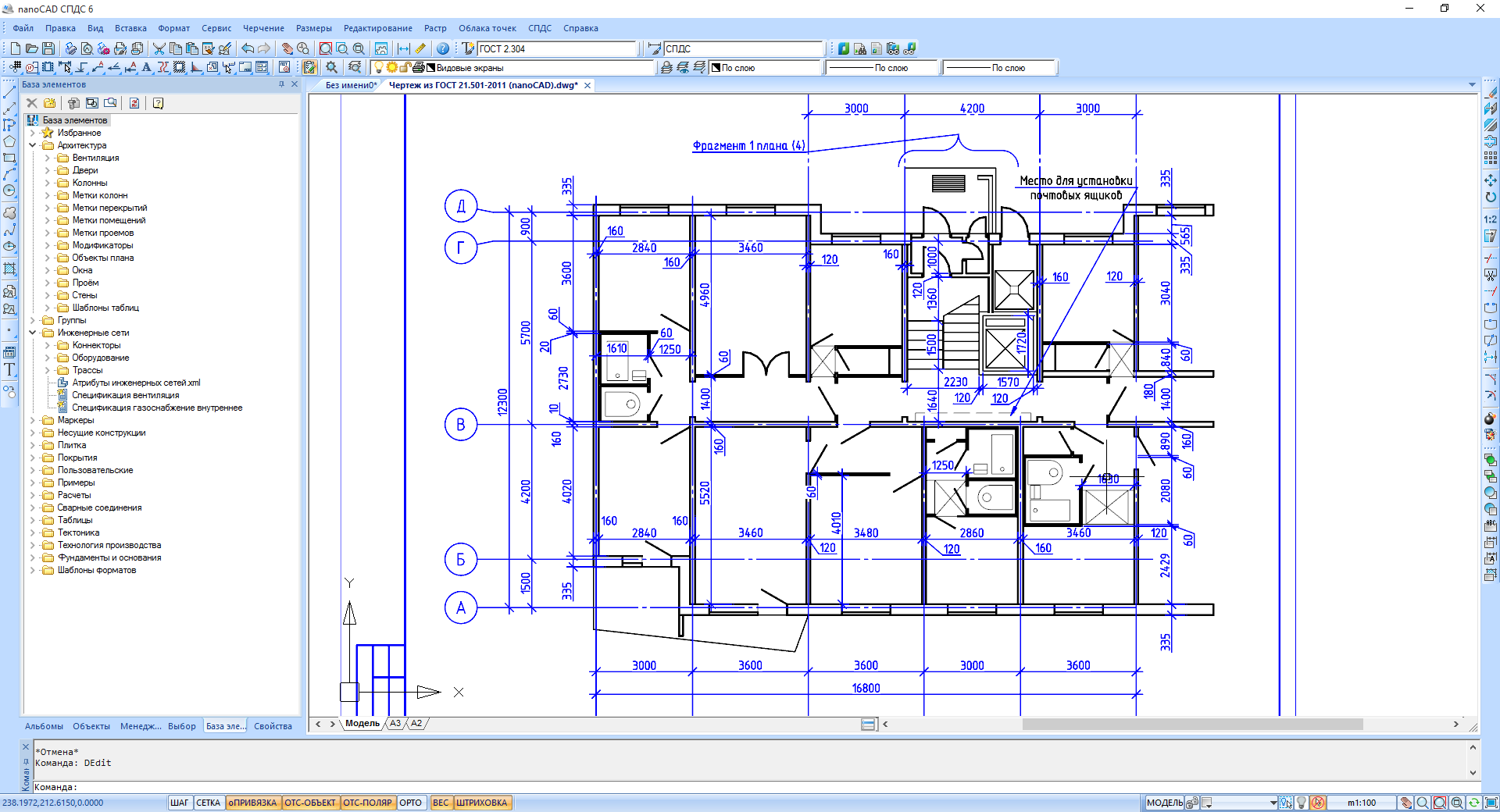Click the line tool in the left toolbar
This screenshot has height=812, width=1500.
point(9,93)
